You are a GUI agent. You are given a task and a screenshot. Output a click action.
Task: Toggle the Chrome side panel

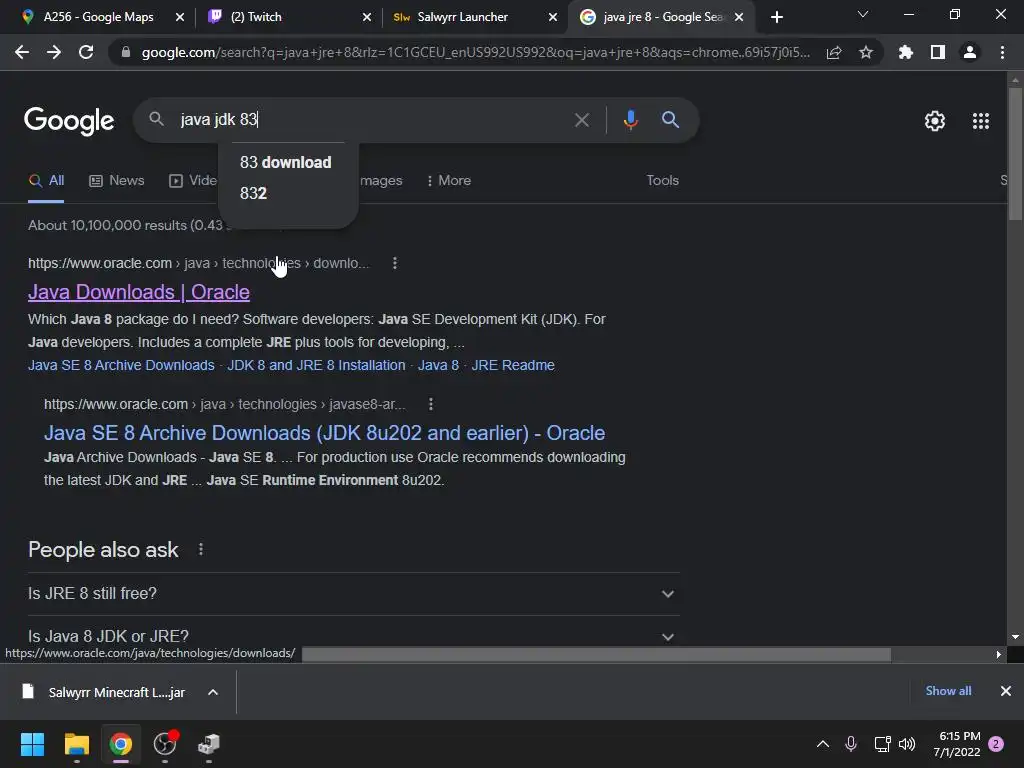(x=938, y=52)
